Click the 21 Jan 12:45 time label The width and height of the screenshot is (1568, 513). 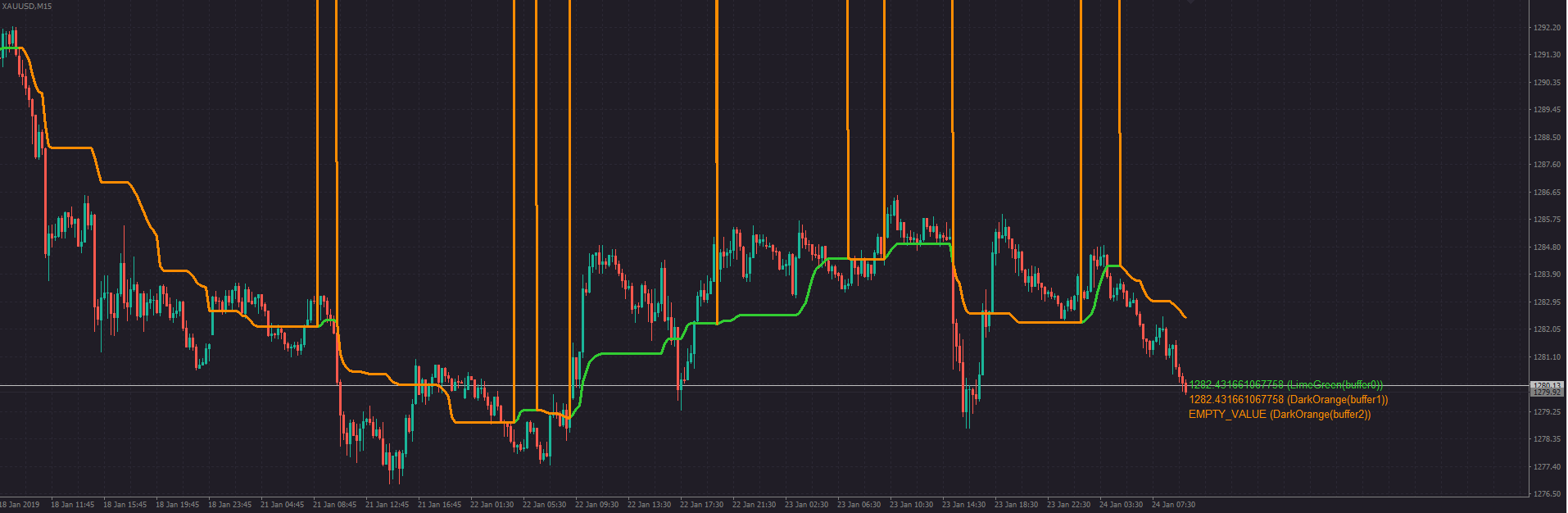click(387, 505)
